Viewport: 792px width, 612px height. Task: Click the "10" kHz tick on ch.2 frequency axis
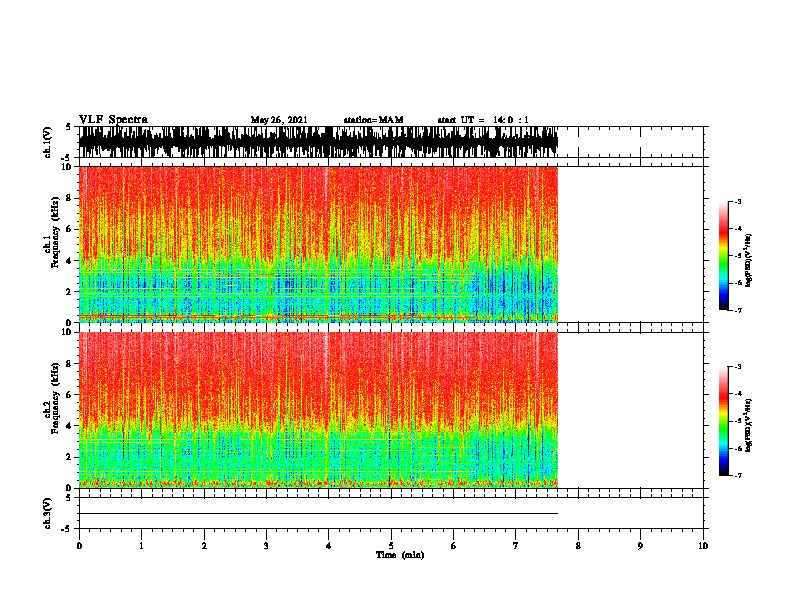pos(66,332)
